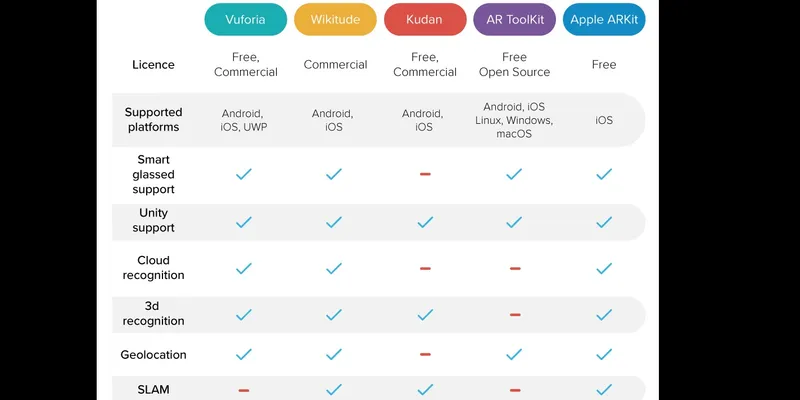800x400 pixels.
Task: Click AR ToolKit's red dash for 3d recognition
Action: tap(515, 315)
